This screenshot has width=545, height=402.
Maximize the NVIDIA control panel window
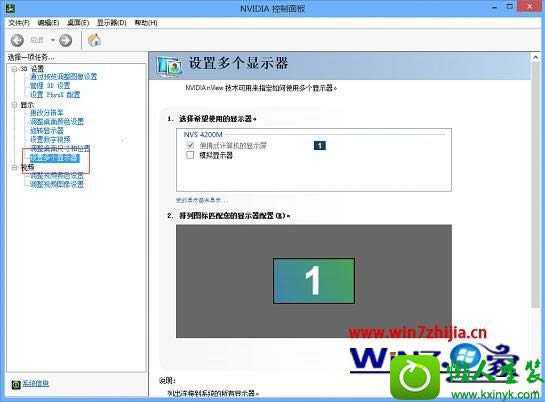coord(510,7)
